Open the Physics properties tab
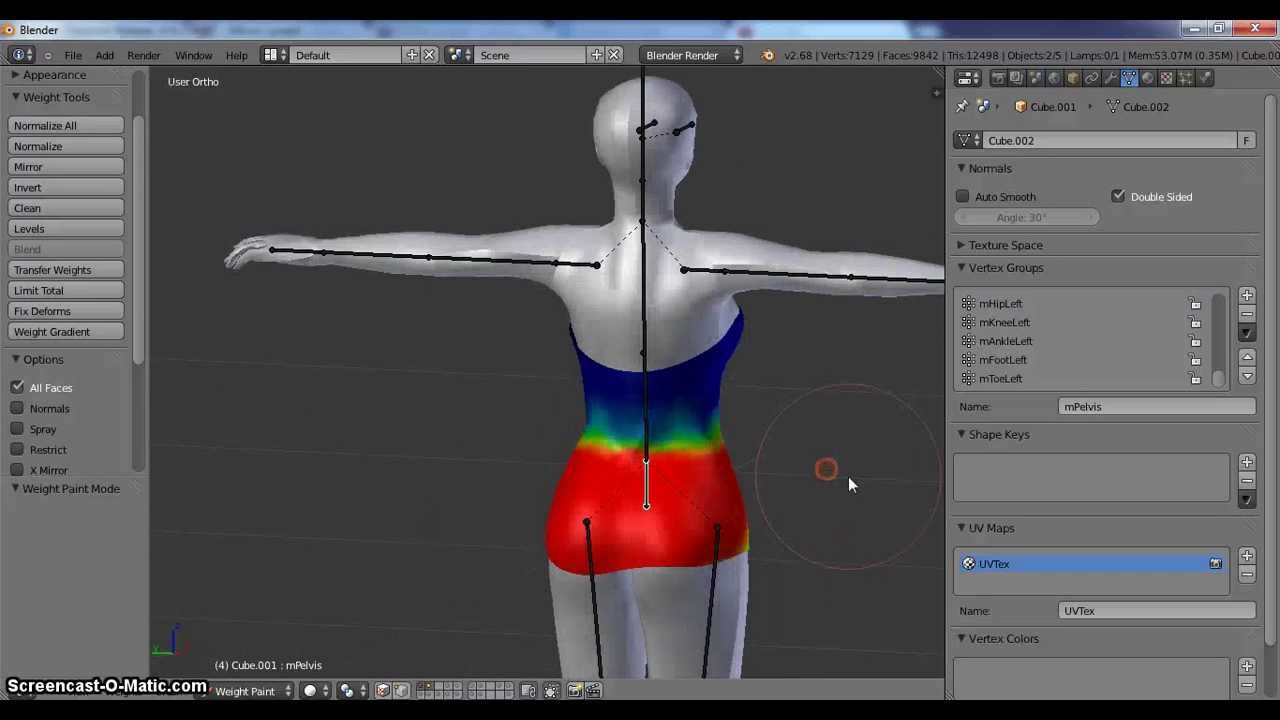 pyautogui.click(x=1205, y=78)
